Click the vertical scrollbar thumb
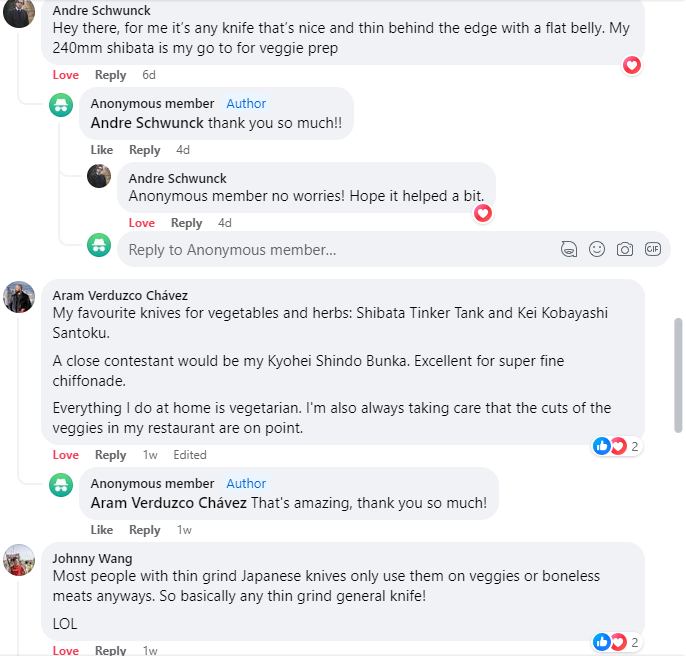The width and height of the screenshot is (686, 656). point(679,375)
